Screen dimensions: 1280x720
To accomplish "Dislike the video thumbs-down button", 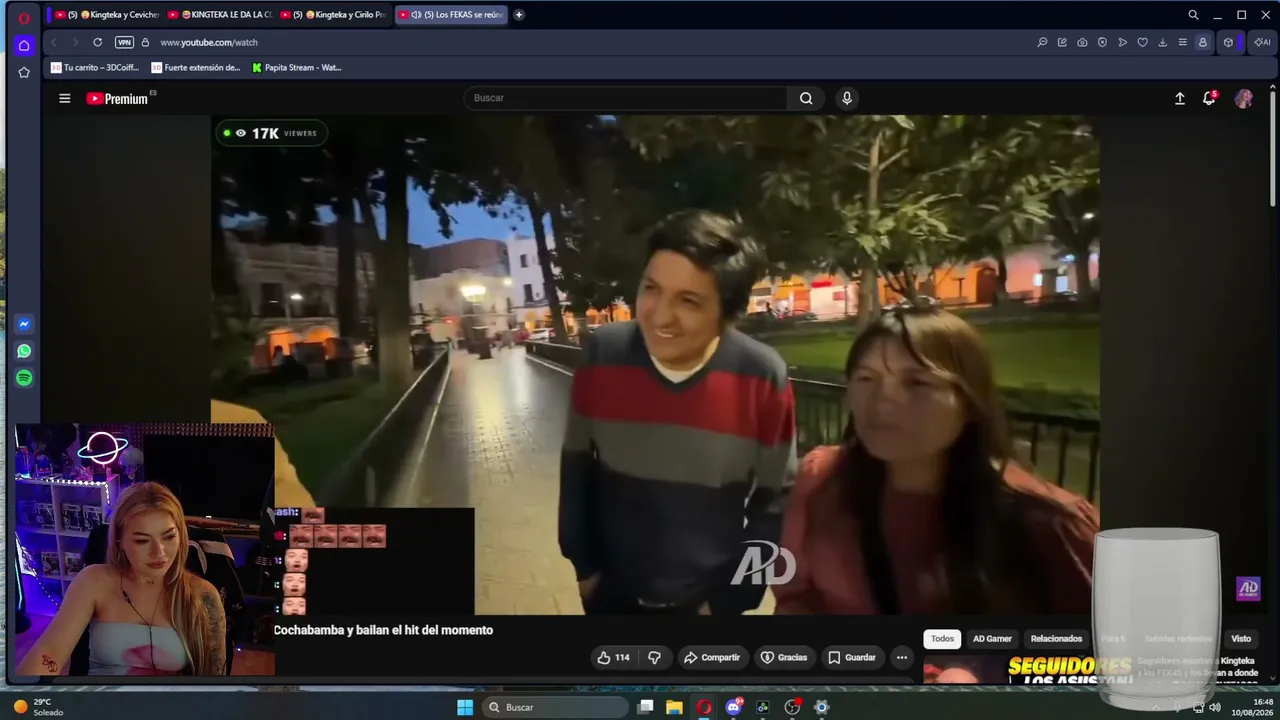I will [x=655, y=657].
